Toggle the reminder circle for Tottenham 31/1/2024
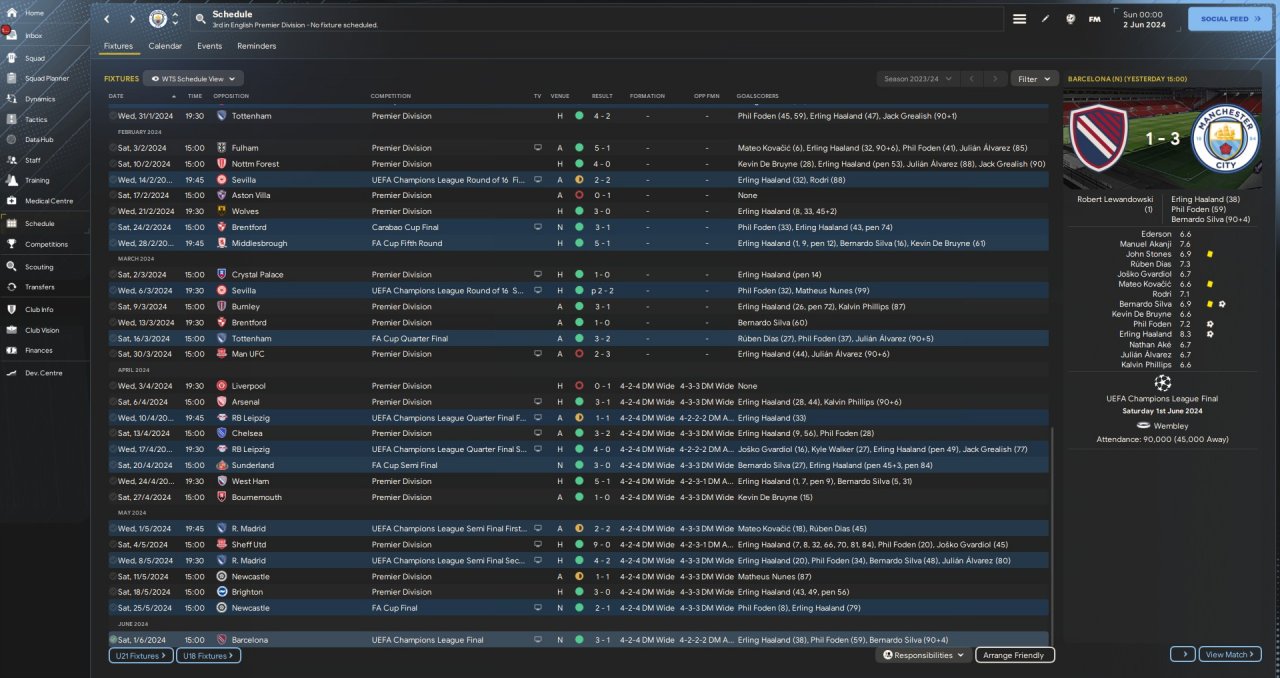The height and width of the screenshot is (678, 1280). 113,116
